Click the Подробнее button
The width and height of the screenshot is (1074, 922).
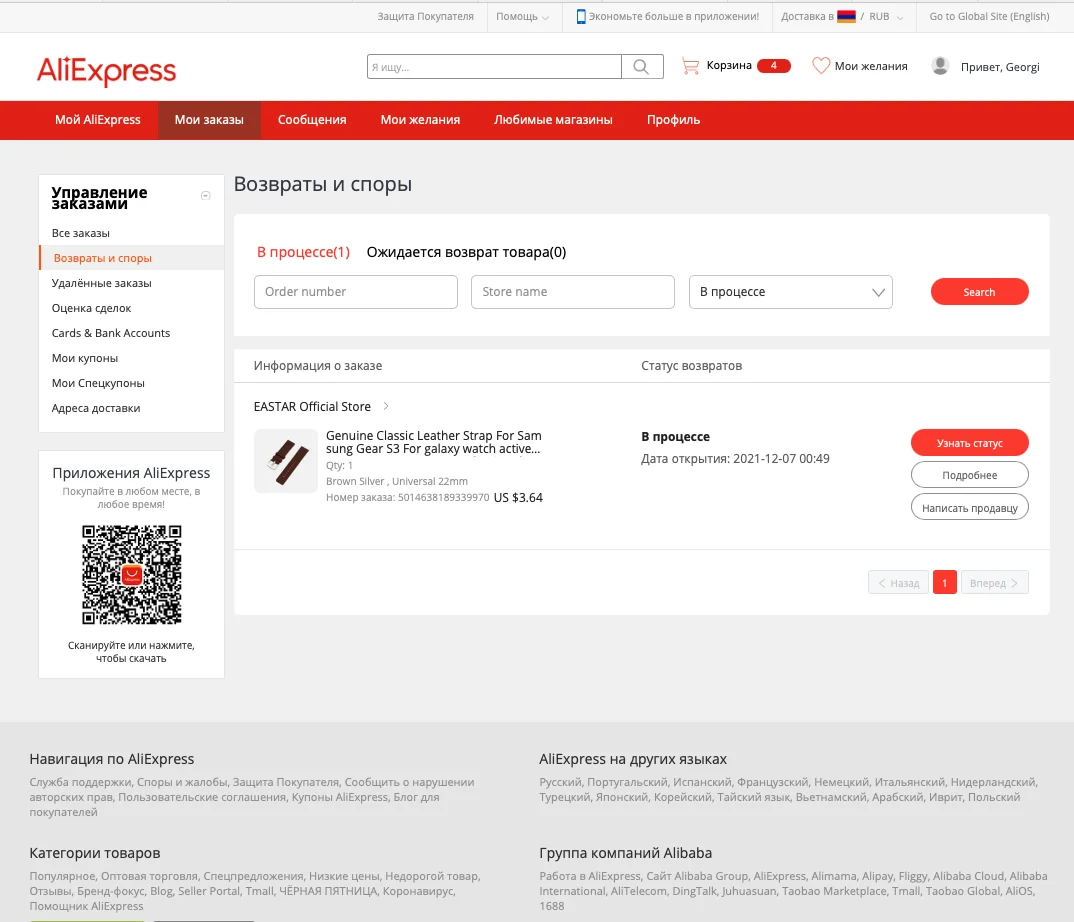point(970,475)
